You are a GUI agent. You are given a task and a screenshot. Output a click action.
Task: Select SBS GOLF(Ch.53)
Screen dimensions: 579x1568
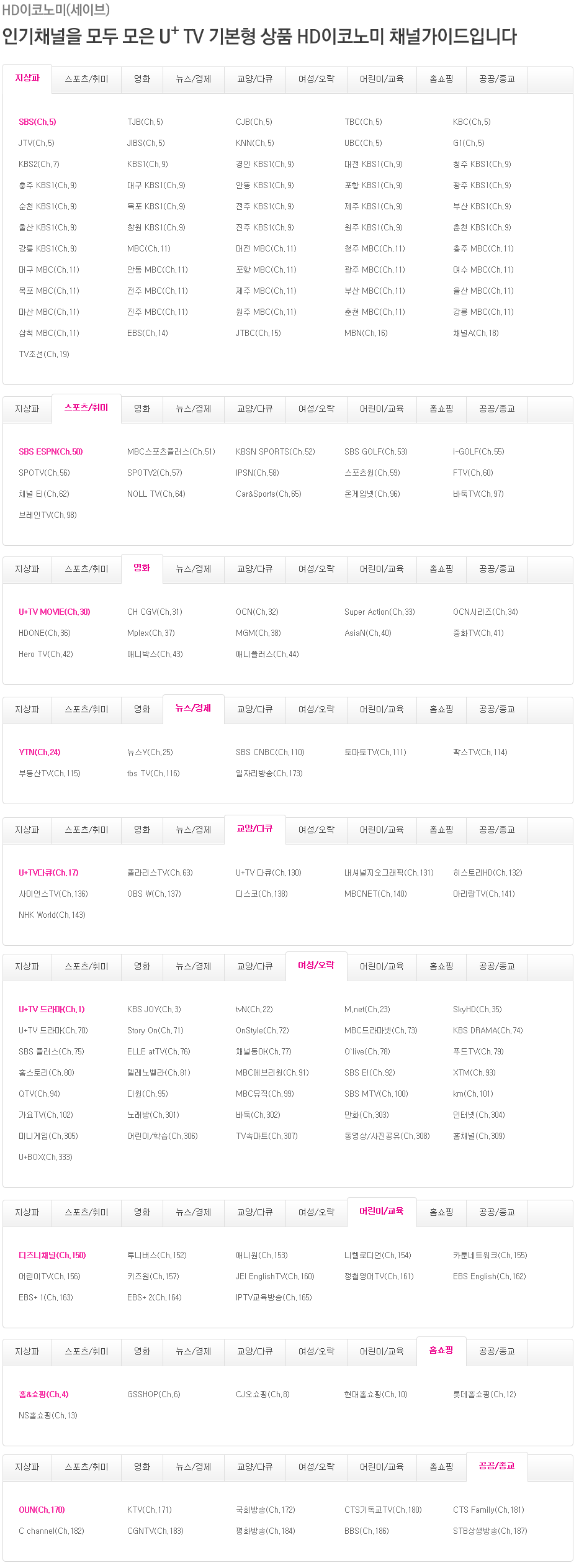376,452
